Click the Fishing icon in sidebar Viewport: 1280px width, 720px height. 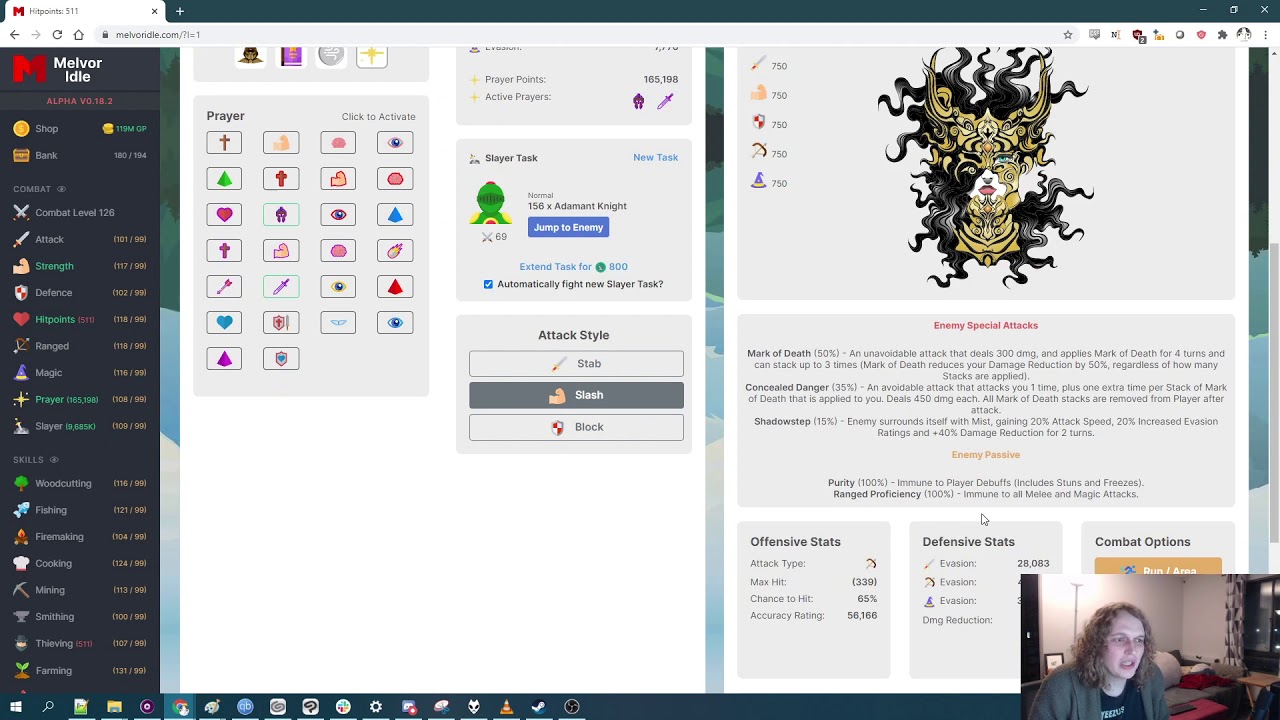point(21,510)
